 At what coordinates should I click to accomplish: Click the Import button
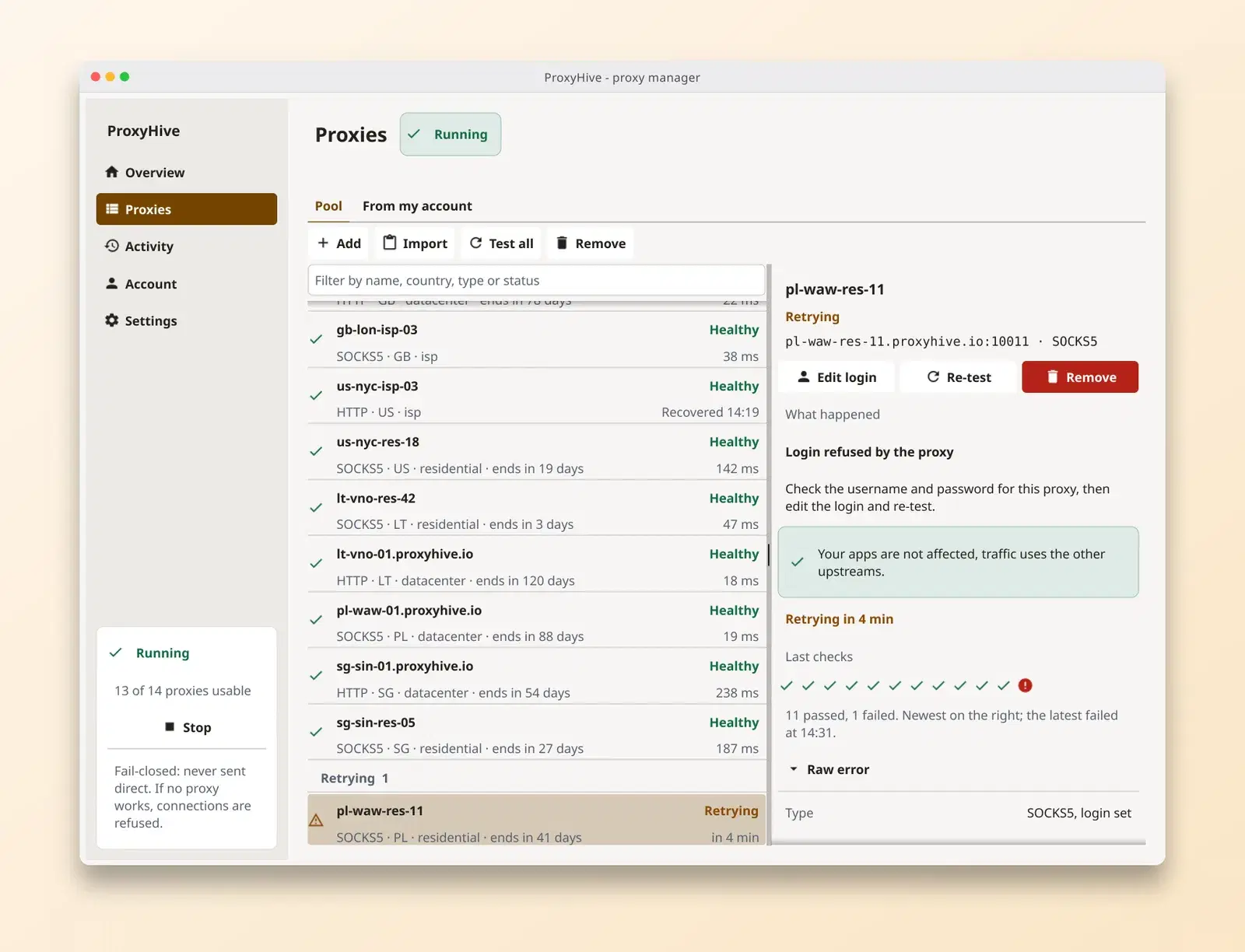(416, 243)
